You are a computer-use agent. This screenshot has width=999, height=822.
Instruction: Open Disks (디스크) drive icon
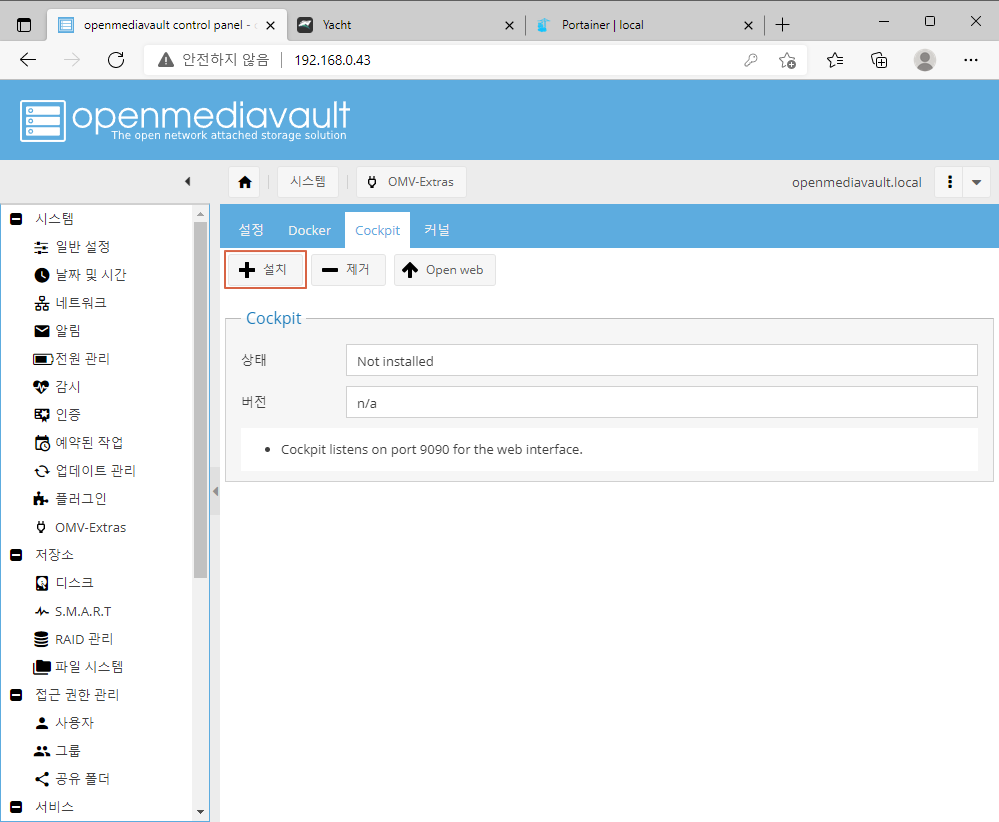click(x=41, y=583)
